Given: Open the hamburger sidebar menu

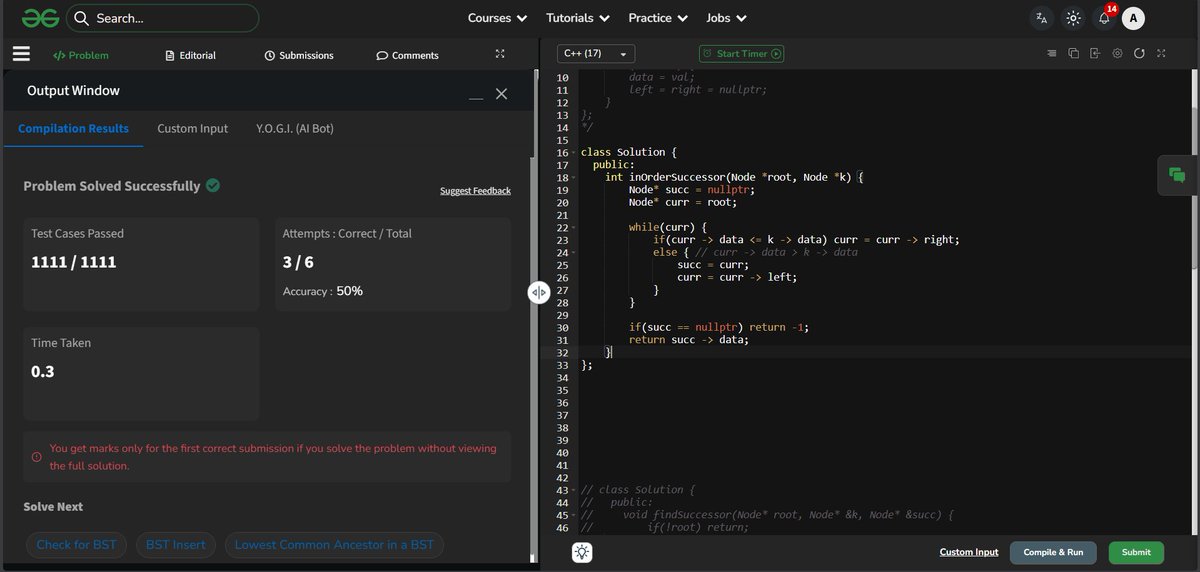Looking at the screenshot, I should point(21,55).
